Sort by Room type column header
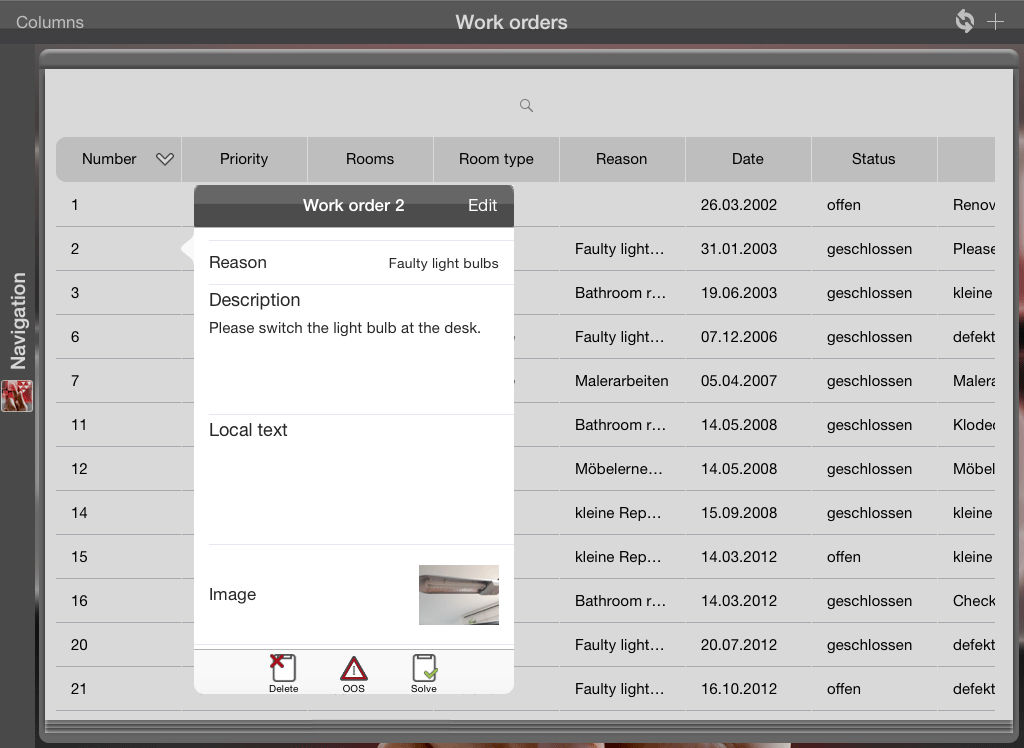The height and width of the screenshot is (748, 1024). point(496,159)
